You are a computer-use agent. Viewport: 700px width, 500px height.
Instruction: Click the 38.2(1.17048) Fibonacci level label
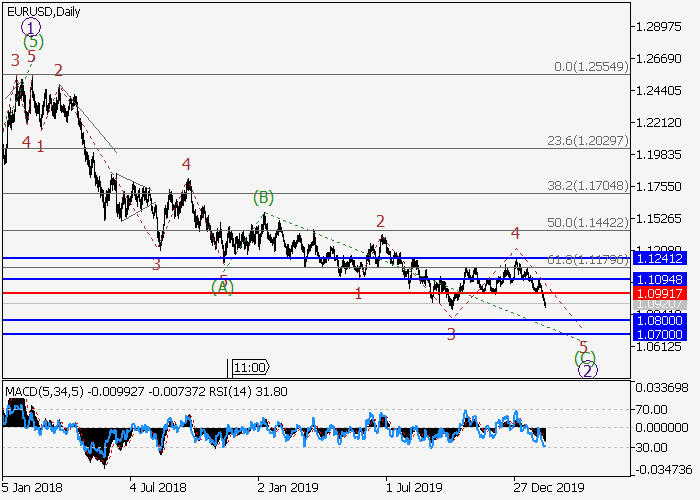(586, 185)
